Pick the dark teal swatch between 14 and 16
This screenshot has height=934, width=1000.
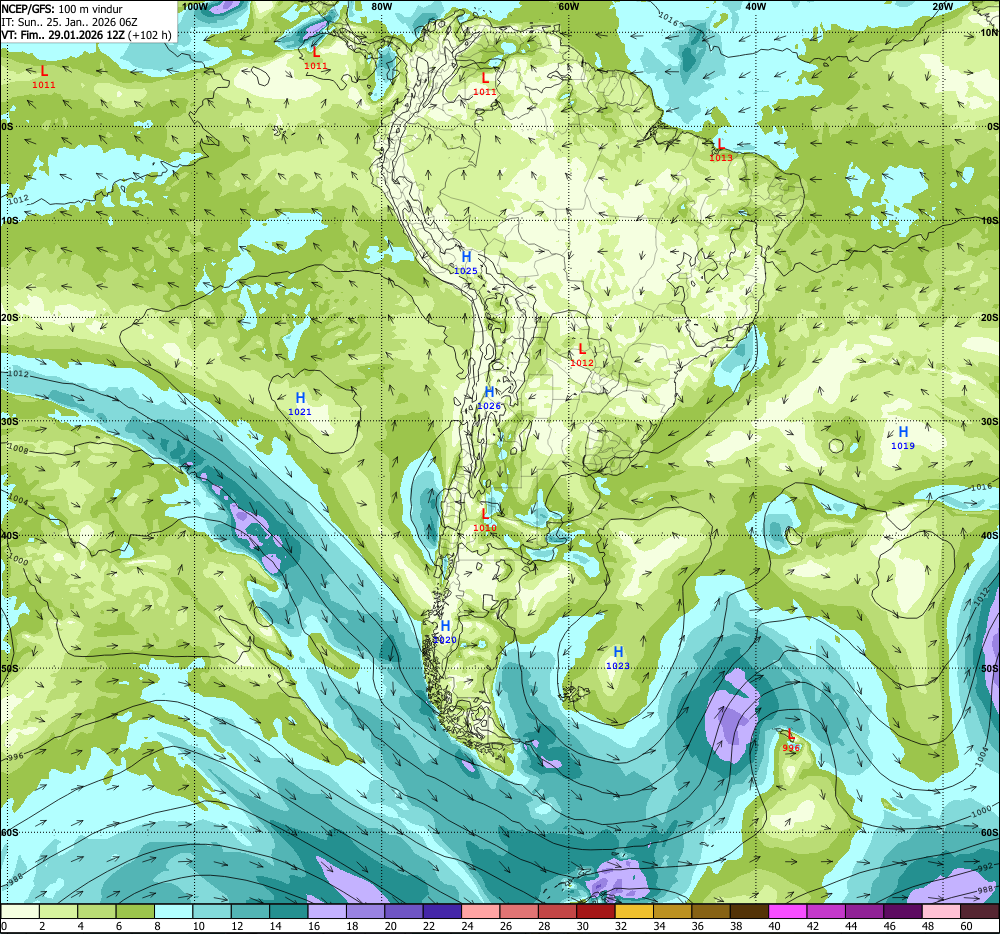click(289, 912)
